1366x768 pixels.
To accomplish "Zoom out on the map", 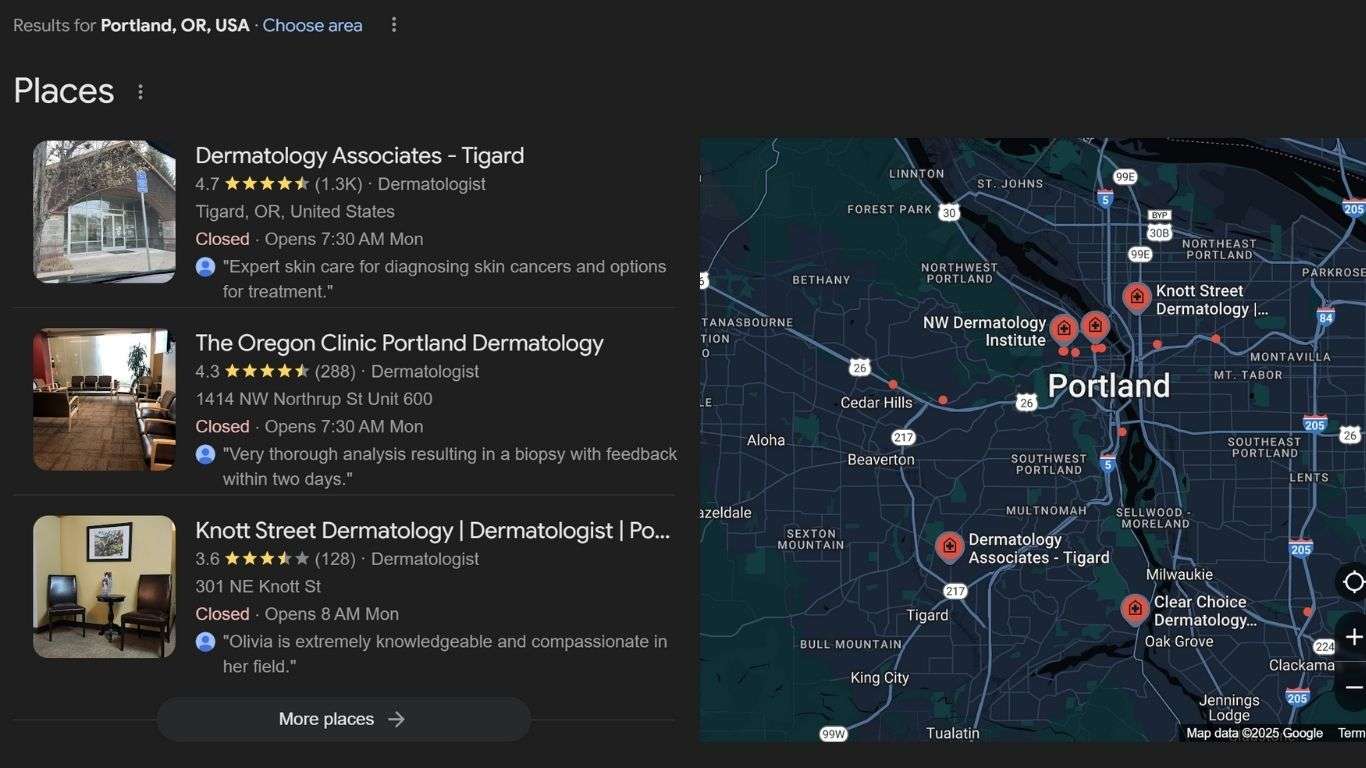I will coord(1354,687).
